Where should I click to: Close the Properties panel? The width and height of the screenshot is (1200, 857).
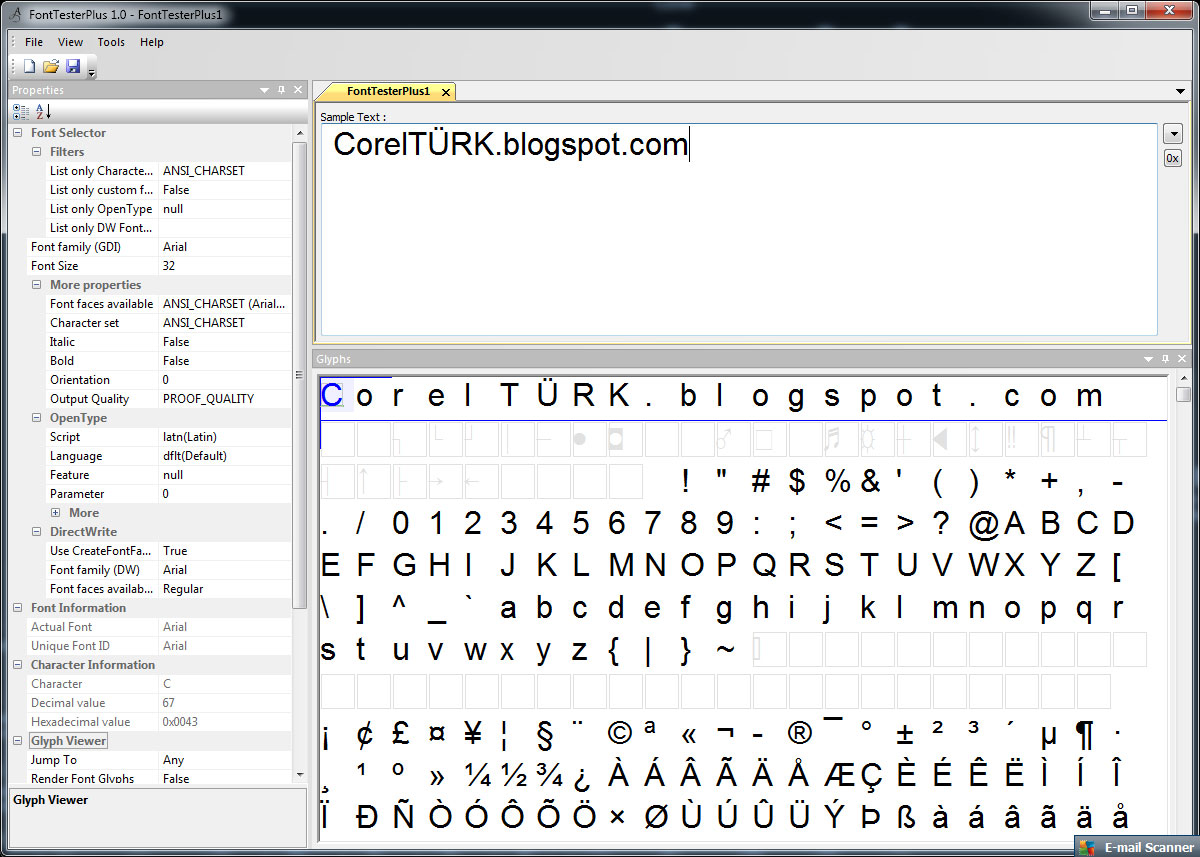298,90
